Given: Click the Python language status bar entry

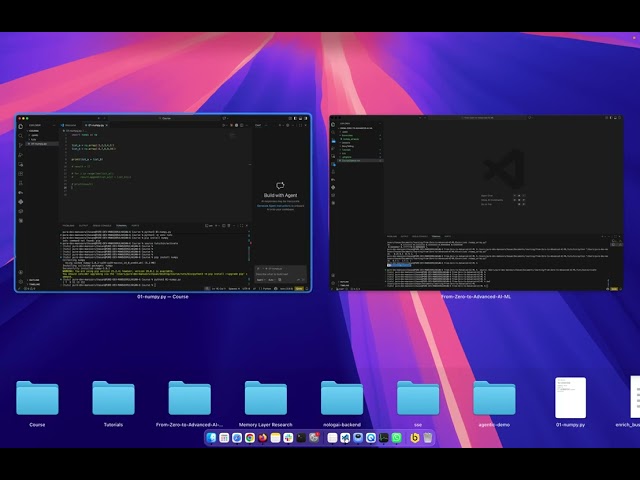Looking at the screenshot, I should coord(267,289).
